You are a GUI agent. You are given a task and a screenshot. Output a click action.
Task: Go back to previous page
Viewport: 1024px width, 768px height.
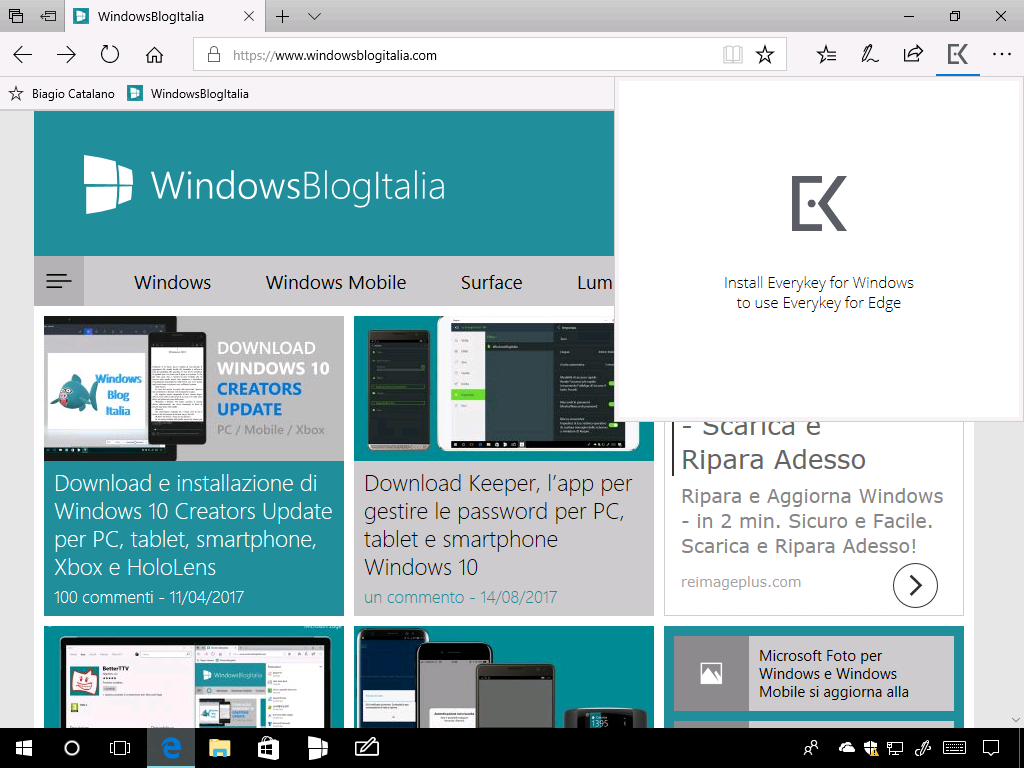click(x=23, y=54)
